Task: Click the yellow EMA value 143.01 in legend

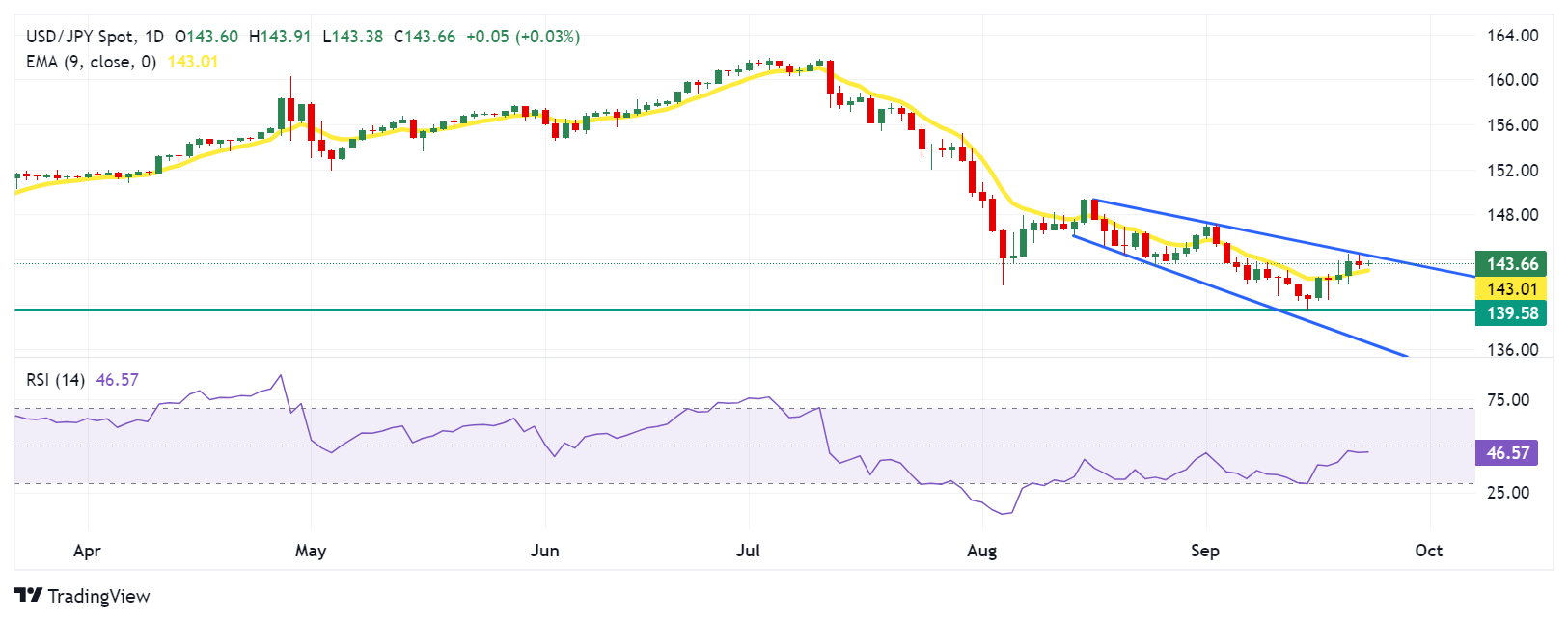Action: tap(193, 62)
